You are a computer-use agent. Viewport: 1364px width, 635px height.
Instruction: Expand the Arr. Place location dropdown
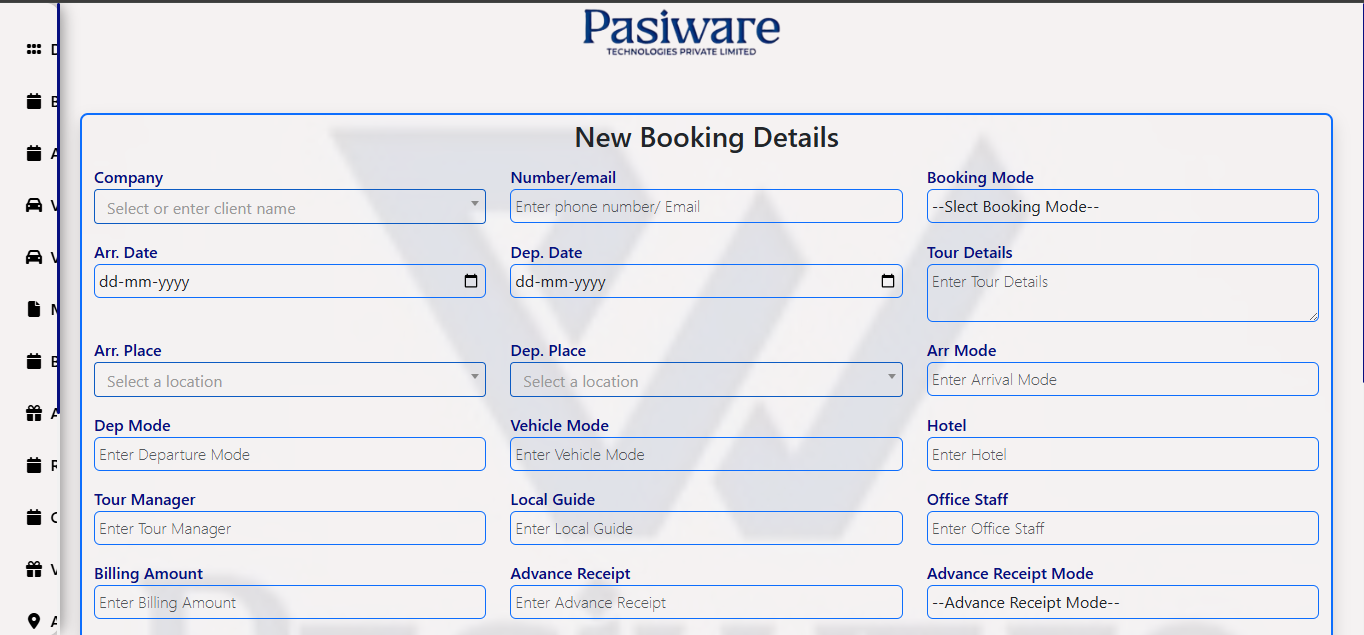point(289,380)
